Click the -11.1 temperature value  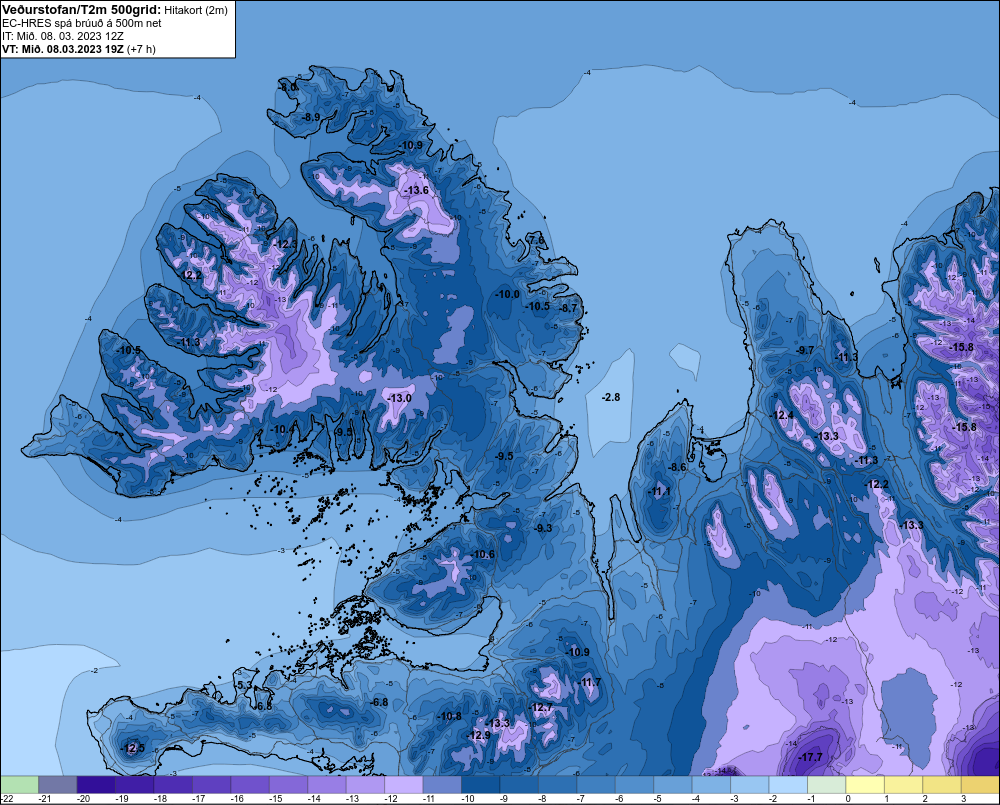pos(659,491)
